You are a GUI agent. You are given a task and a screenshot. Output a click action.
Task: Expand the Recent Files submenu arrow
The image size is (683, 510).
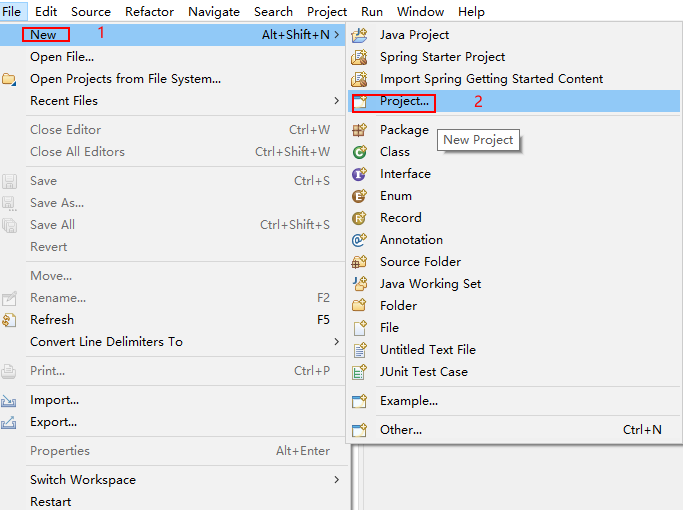336,101
